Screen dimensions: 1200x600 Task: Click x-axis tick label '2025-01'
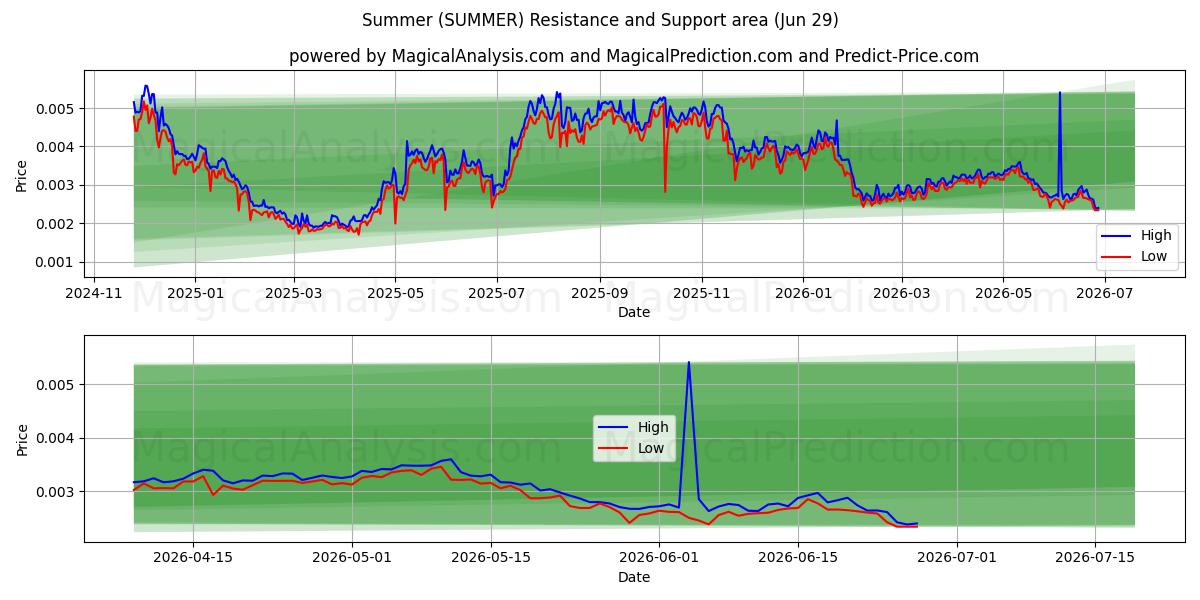click(195, 293)
